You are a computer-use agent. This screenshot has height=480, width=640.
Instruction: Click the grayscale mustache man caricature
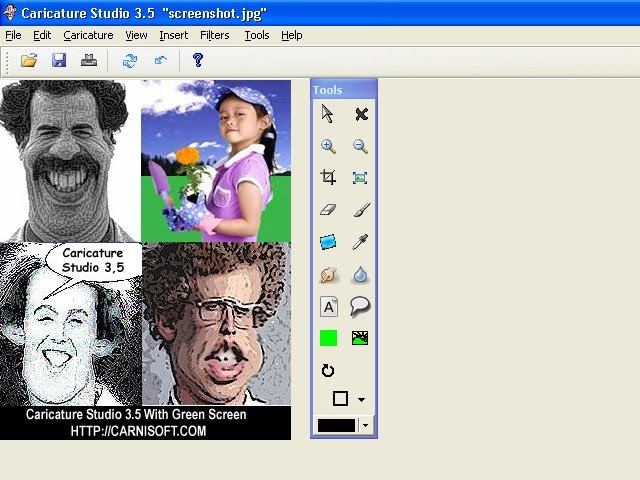(70, 161)
